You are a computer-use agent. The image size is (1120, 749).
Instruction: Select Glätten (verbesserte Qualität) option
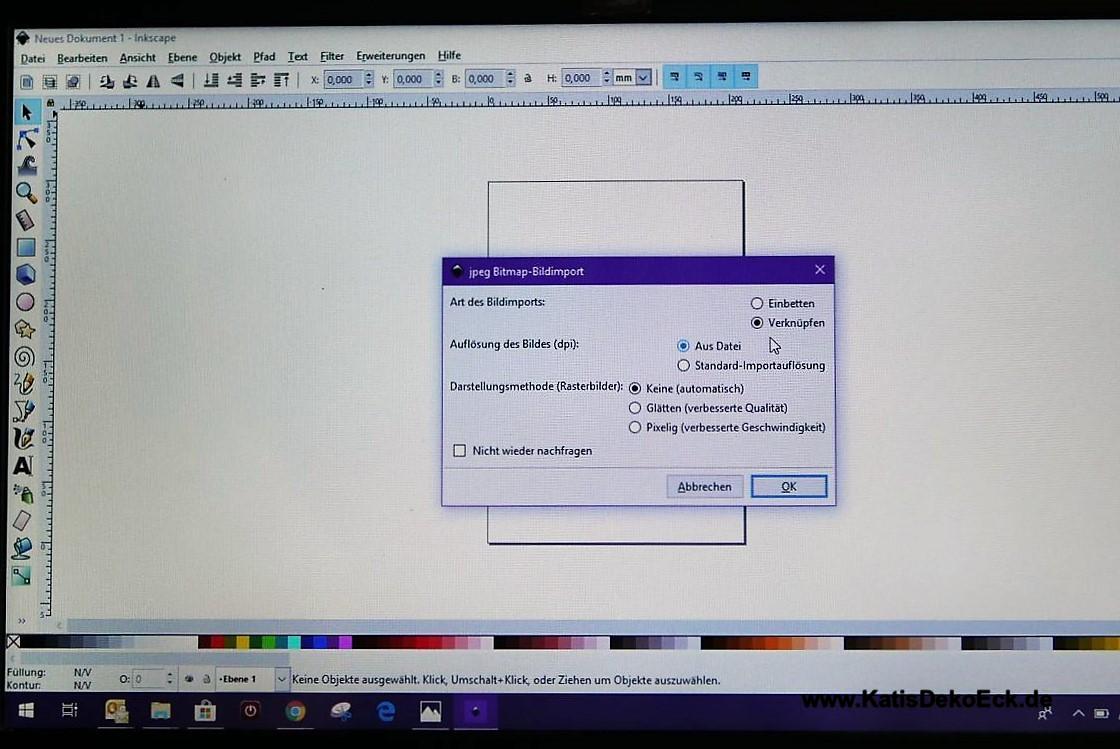[635, 408]
